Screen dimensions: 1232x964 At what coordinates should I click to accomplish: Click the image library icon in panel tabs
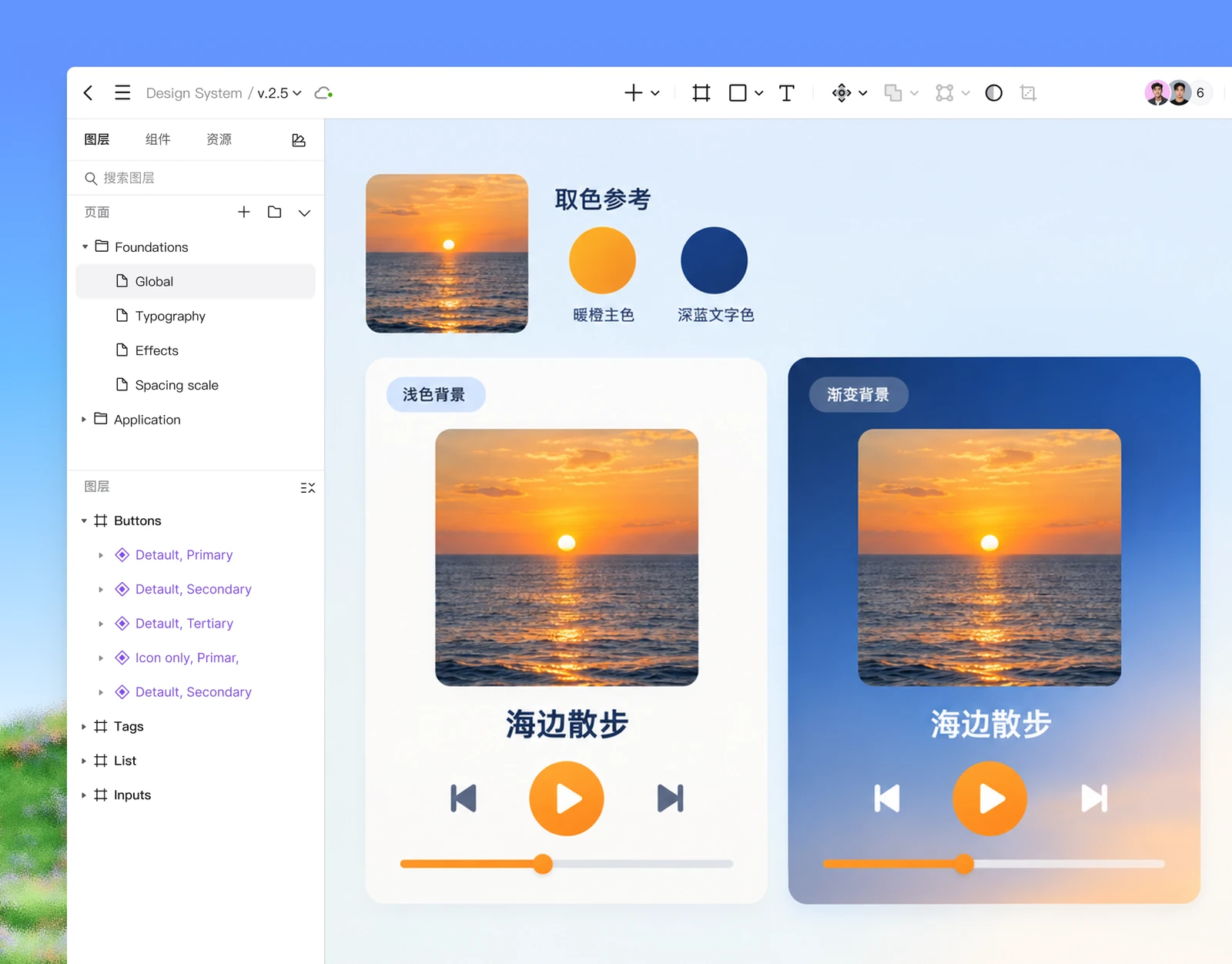click(299, 140)
